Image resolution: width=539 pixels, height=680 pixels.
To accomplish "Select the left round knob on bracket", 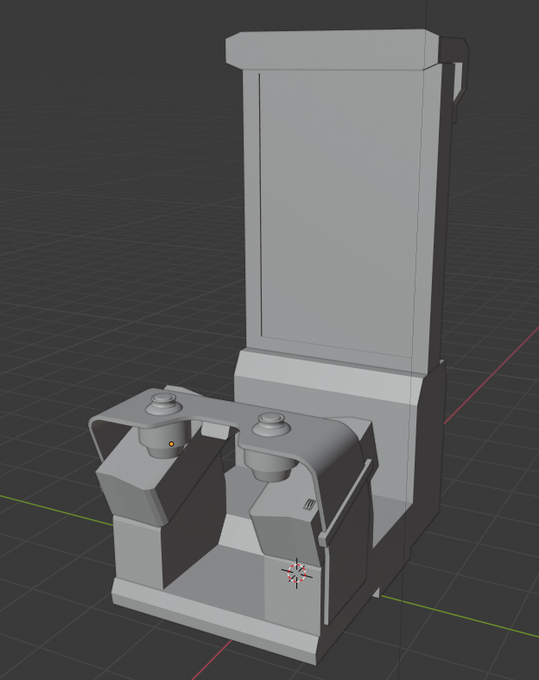I will click(163, 404).
